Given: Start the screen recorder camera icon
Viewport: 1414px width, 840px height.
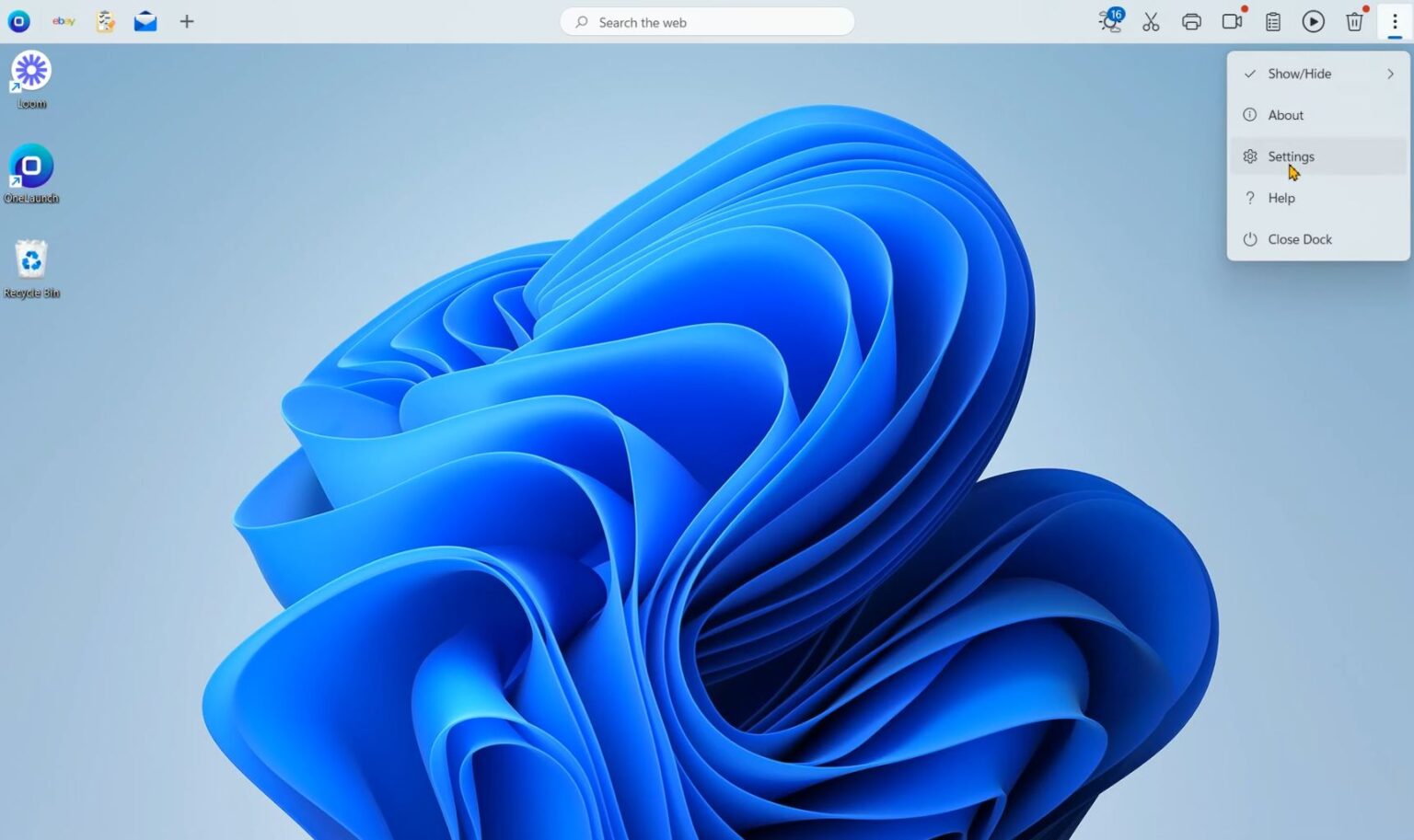Looking at the screenshot, I should 1232,21.
